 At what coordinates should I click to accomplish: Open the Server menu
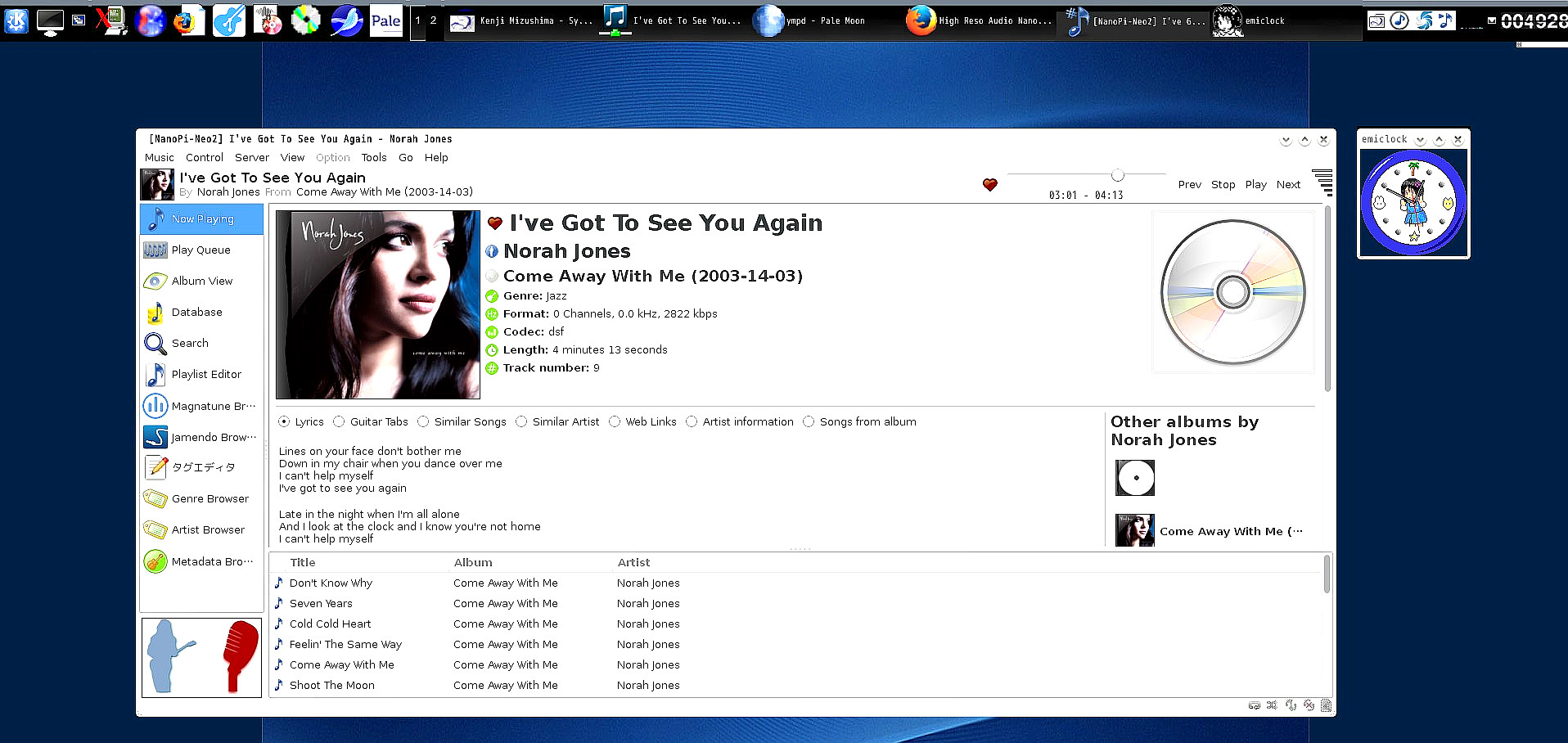pos(251,158)
